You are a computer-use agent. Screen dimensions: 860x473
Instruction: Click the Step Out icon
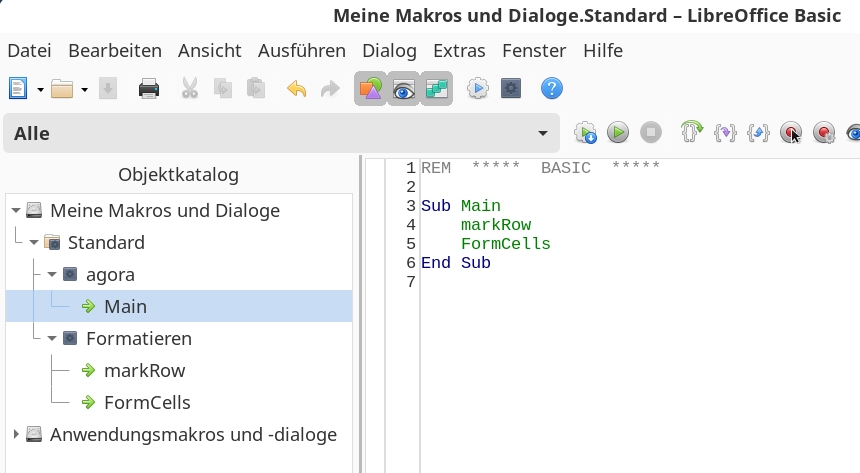pos(758,133)
